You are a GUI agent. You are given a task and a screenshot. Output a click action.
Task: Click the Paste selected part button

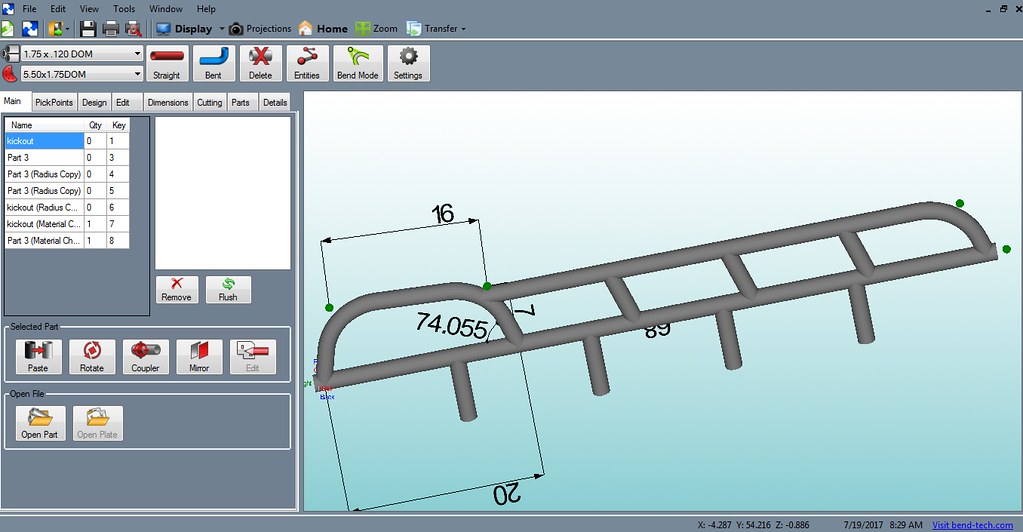coord(38,356)
